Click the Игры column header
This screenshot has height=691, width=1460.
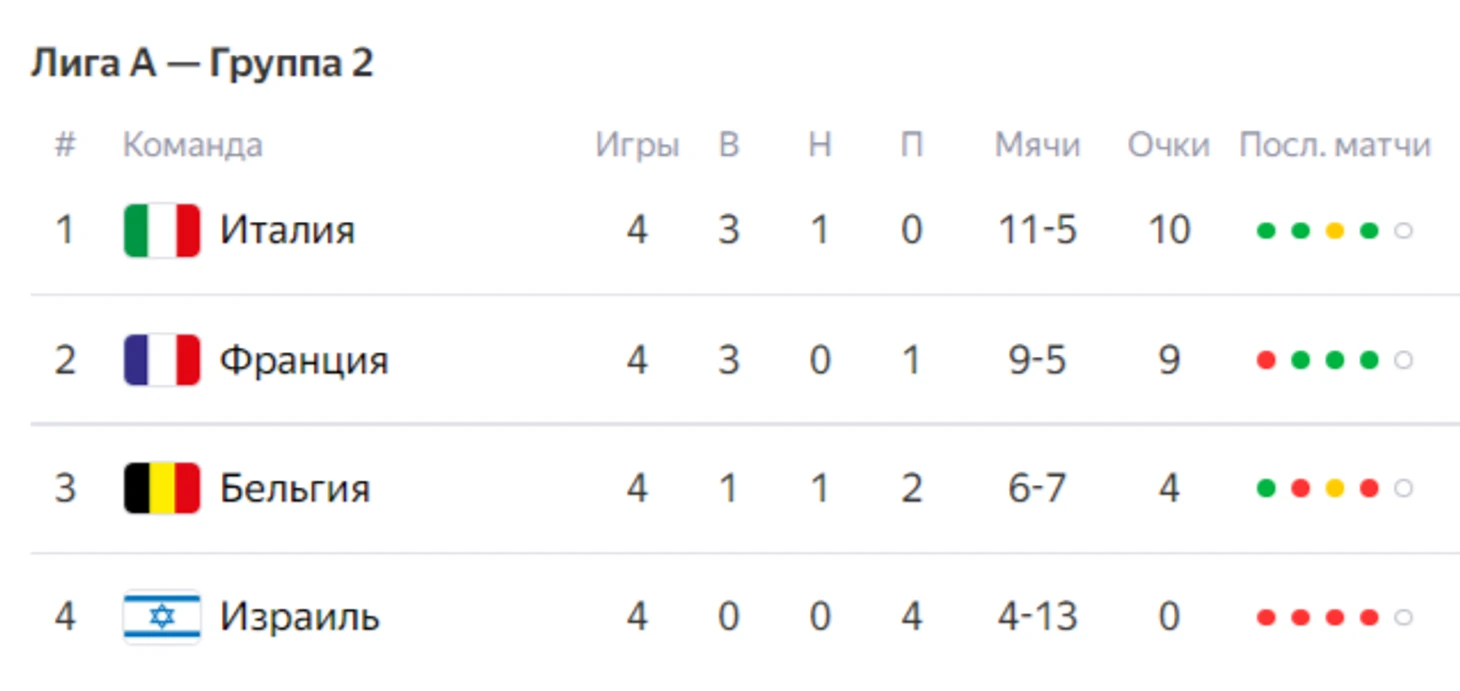tap(637, 146)
